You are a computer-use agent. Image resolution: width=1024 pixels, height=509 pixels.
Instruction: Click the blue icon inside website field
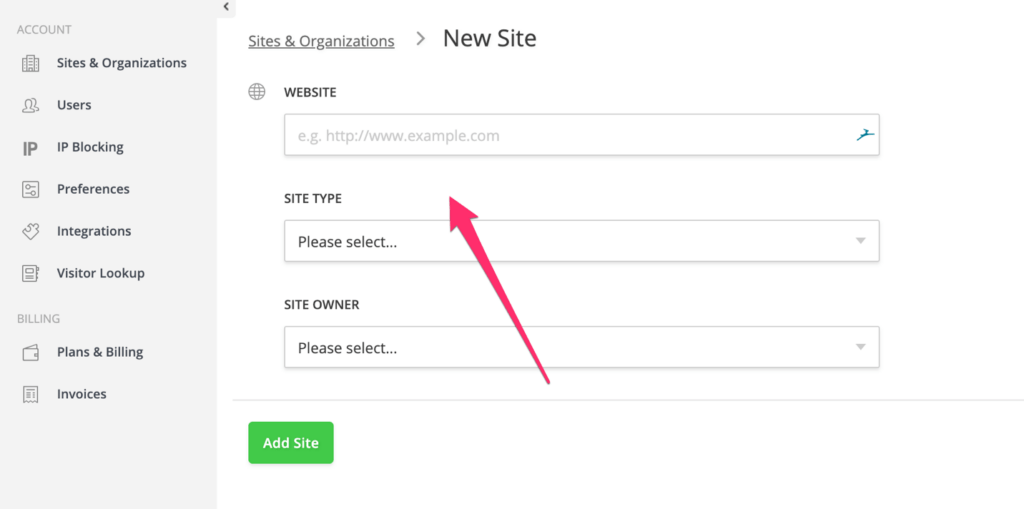click(865, 135)
